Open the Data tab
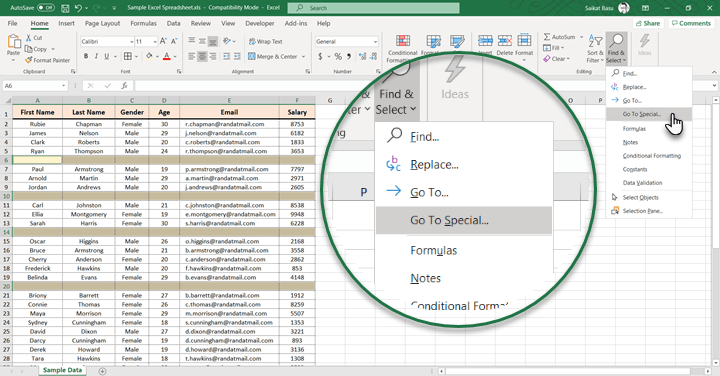720x376 pixels. [174, 23]
